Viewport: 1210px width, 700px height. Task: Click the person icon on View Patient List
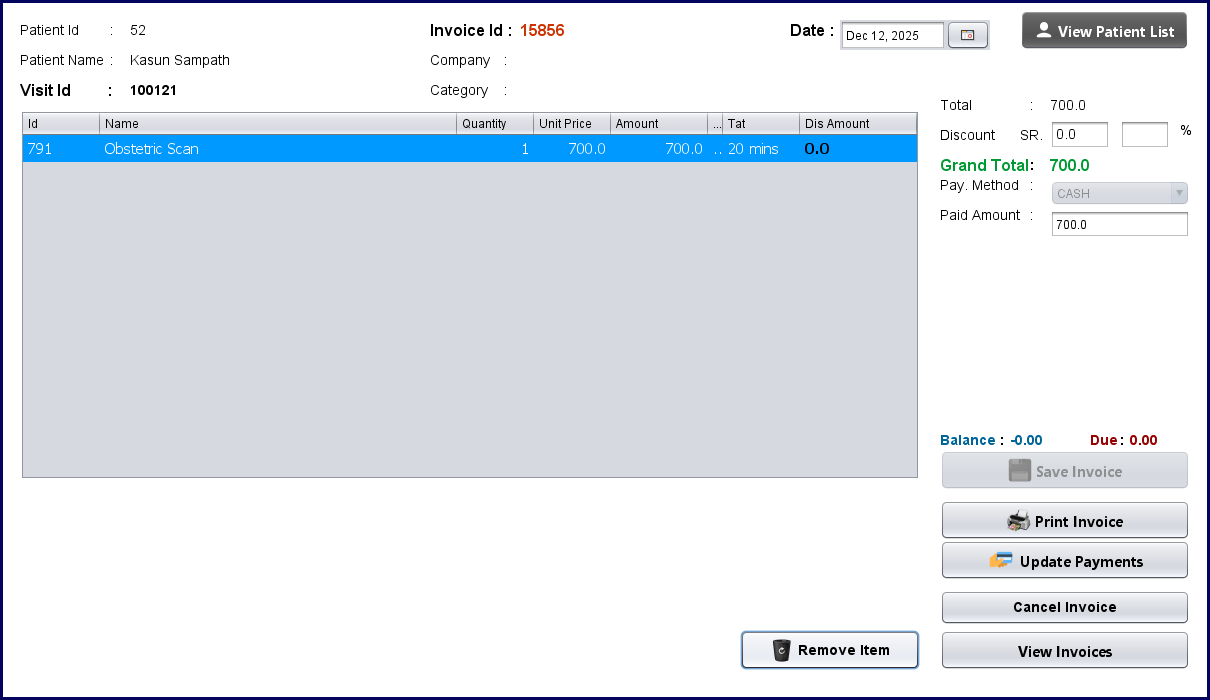1044,31
